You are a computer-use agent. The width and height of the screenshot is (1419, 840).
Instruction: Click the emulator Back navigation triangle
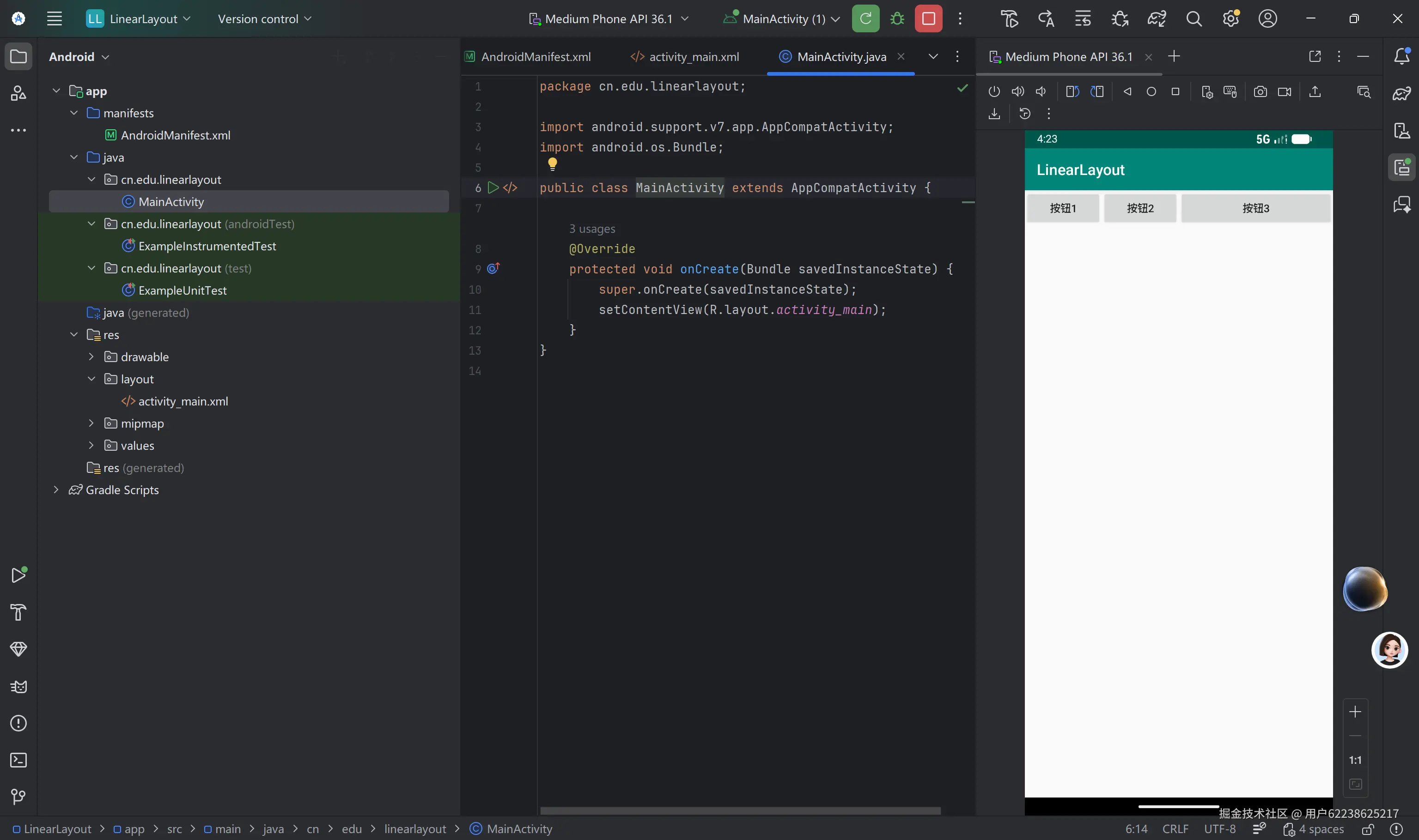(1127, 92)
